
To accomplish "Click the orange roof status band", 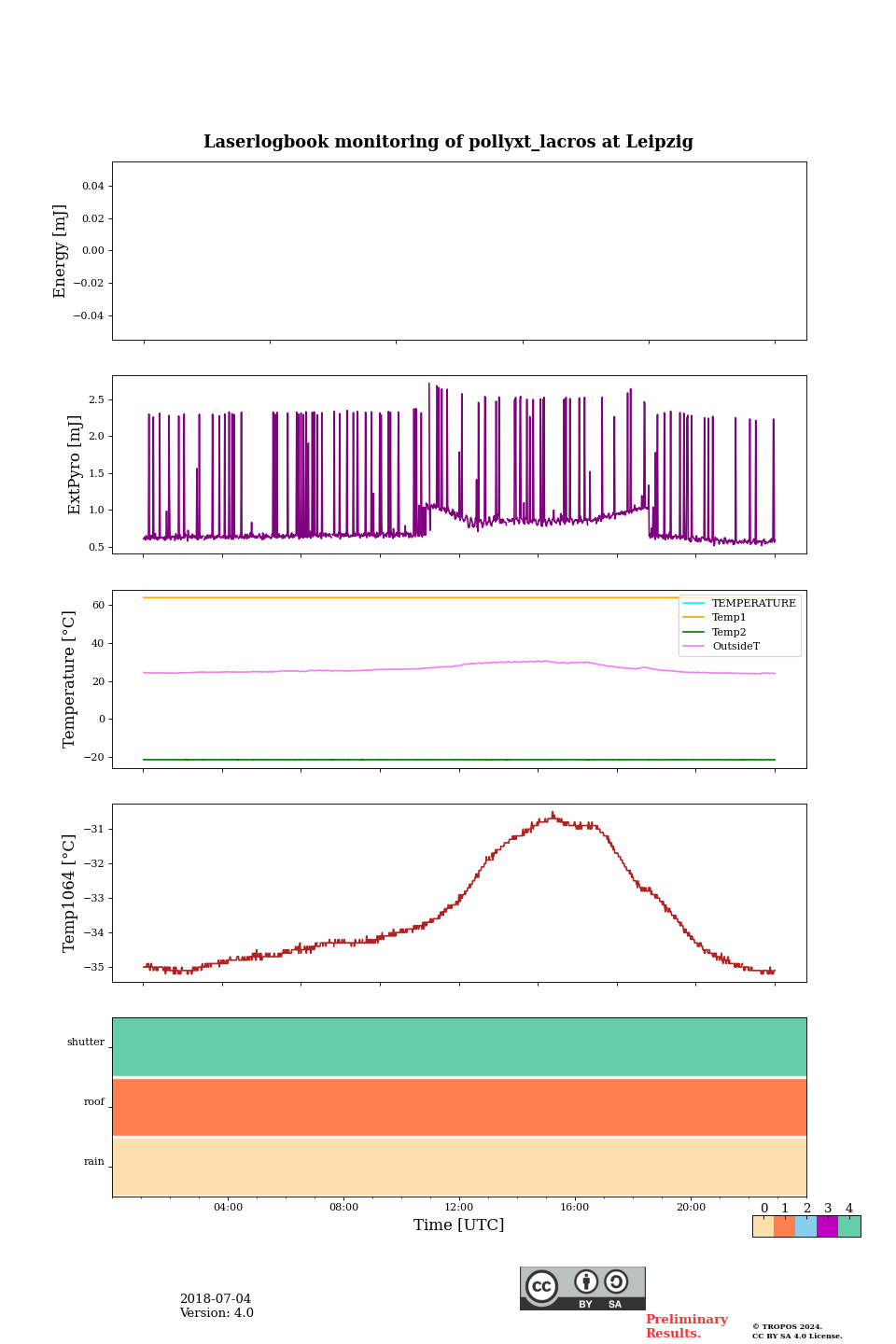I will 459,1107.
